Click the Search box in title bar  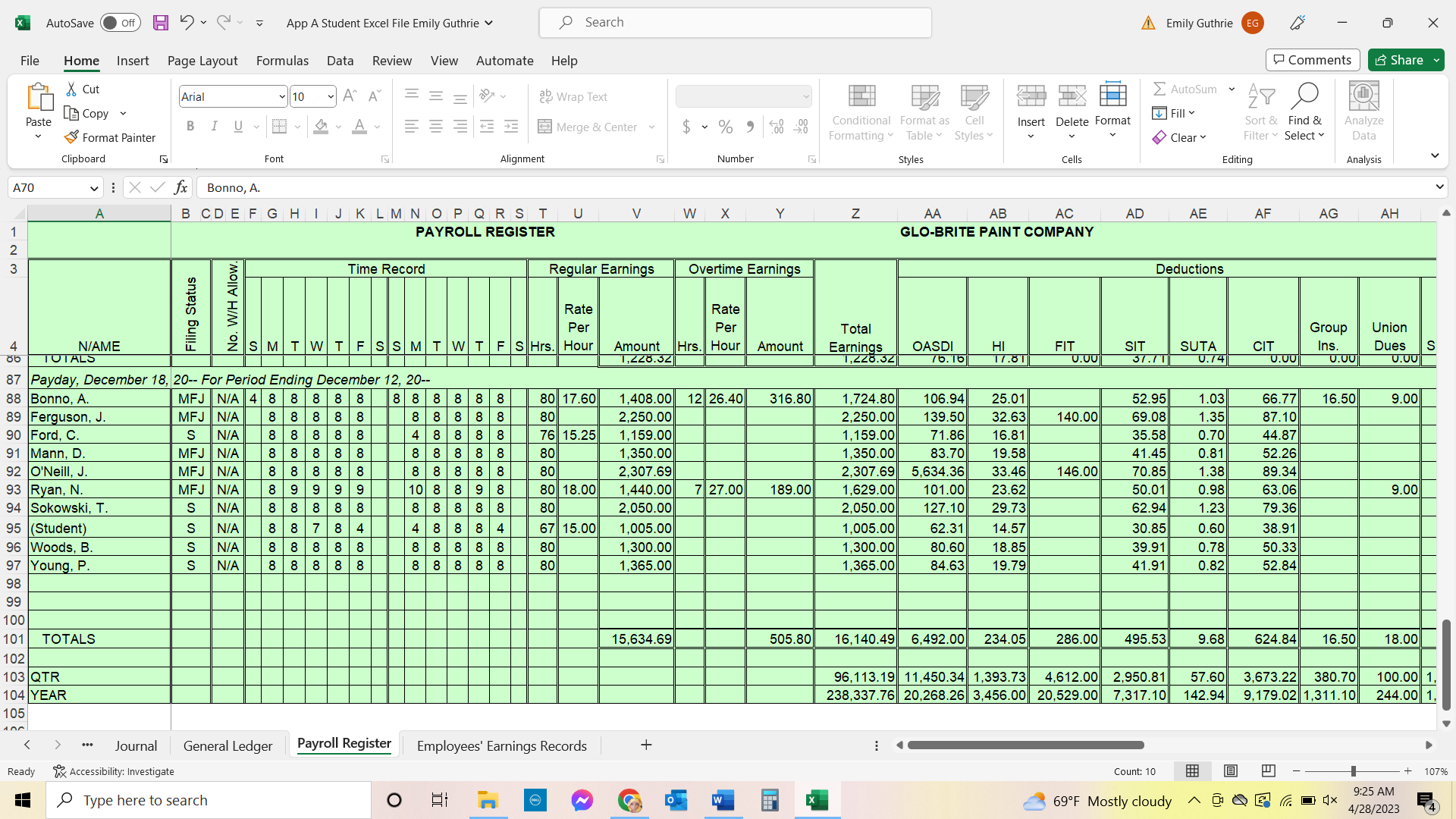click(x=735, y=23)
